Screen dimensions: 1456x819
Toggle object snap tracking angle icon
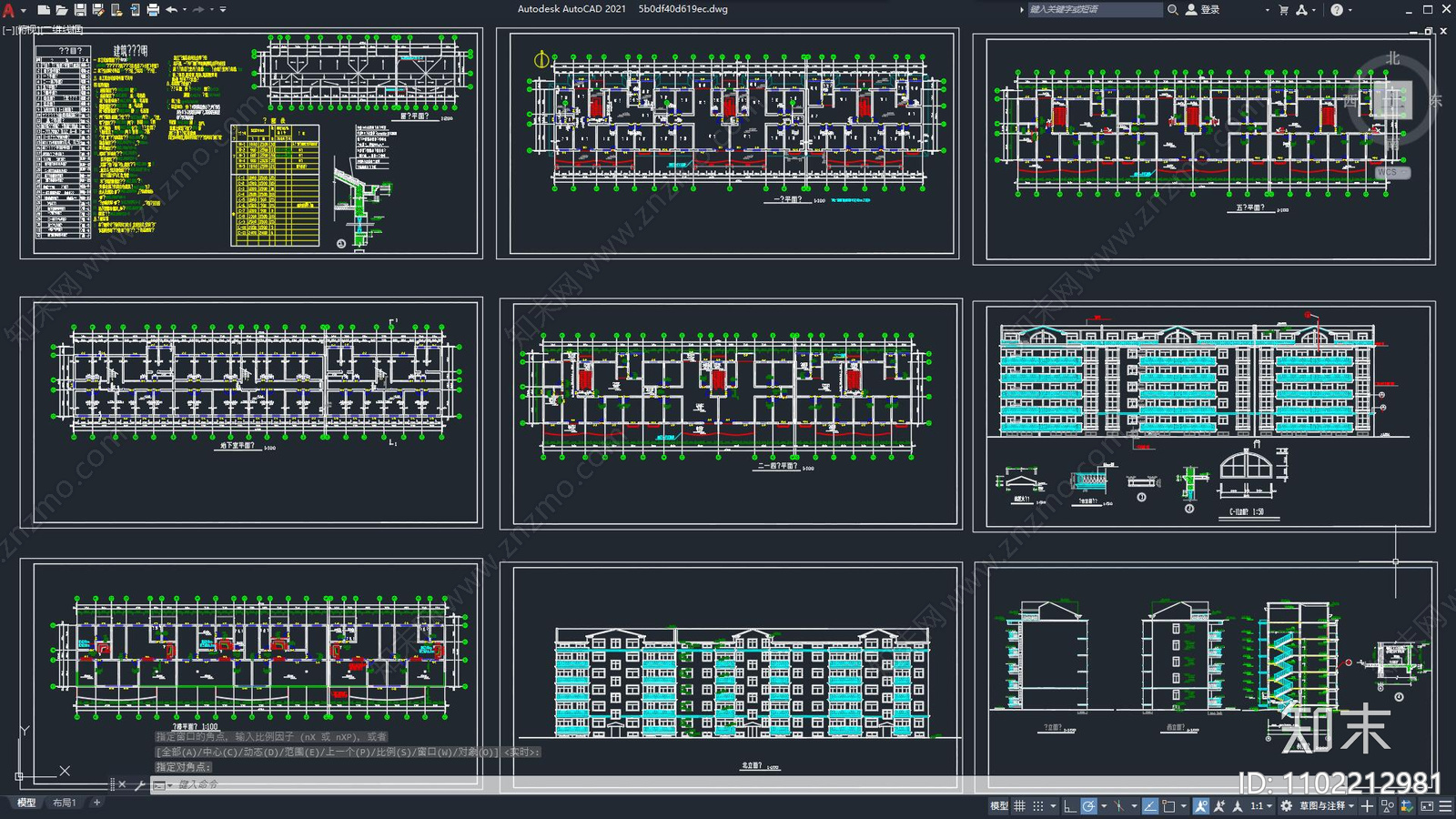pyautogui.click(x=1150, y=806)
